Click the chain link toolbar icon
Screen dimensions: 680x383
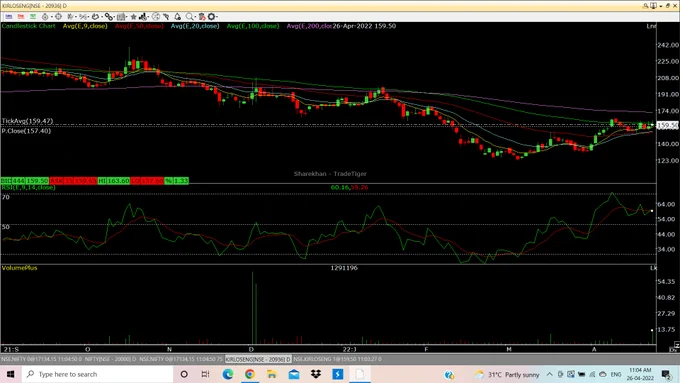[x=108, y=16]
